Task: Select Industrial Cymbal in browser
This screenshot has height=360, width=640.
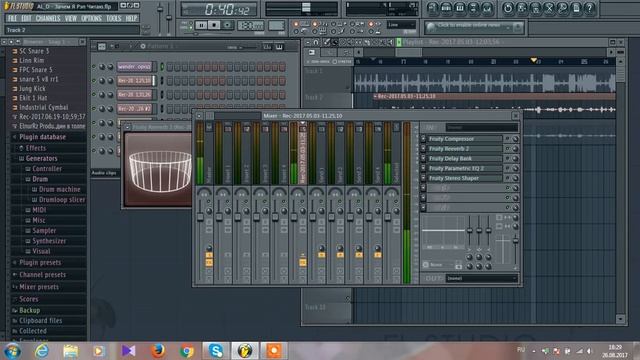Action: point(43,107)
